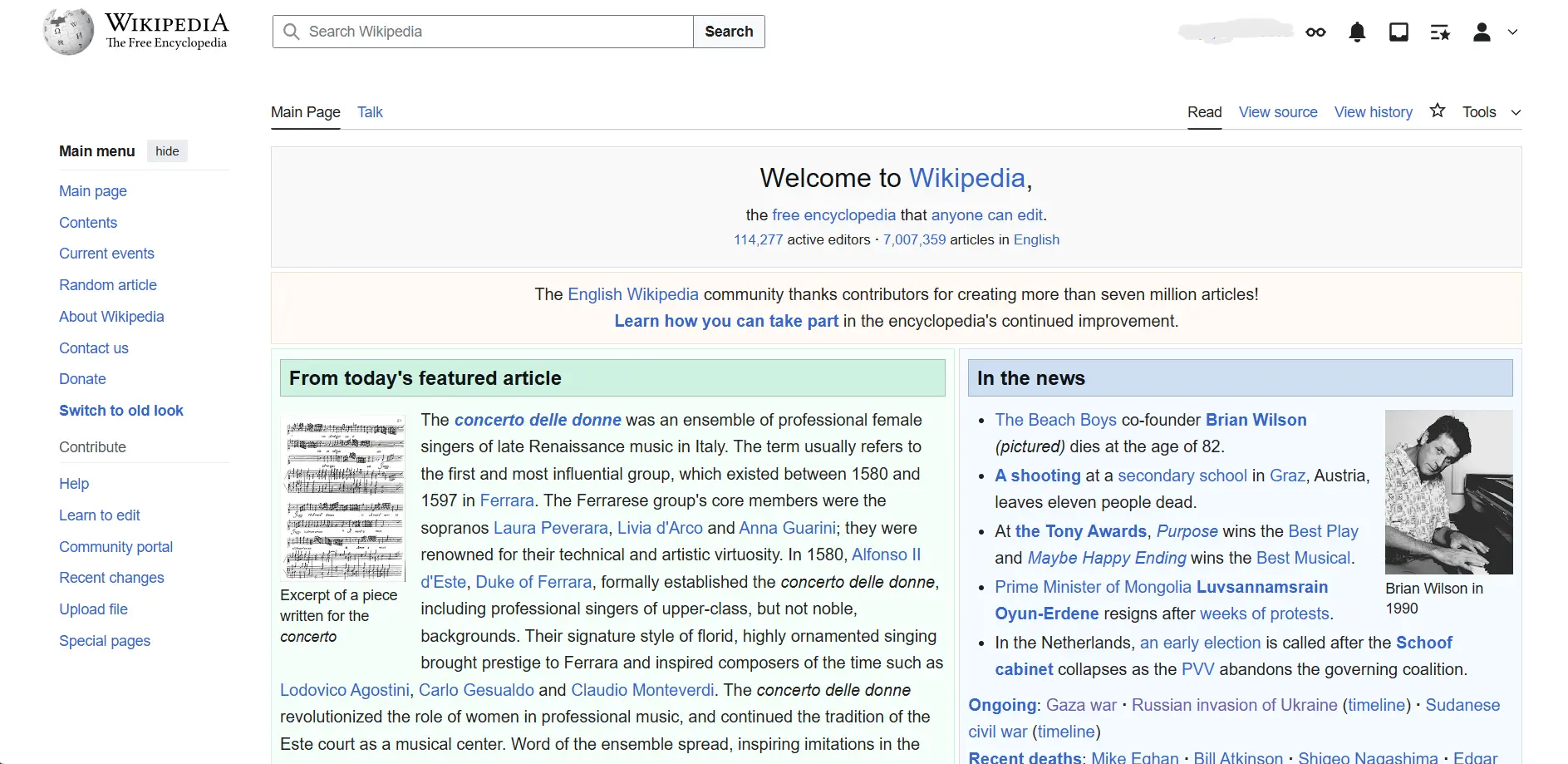The image size is (1568, 764).
Task: Open the English Wikipedia link in banner
Action: (x=633, y=294)
